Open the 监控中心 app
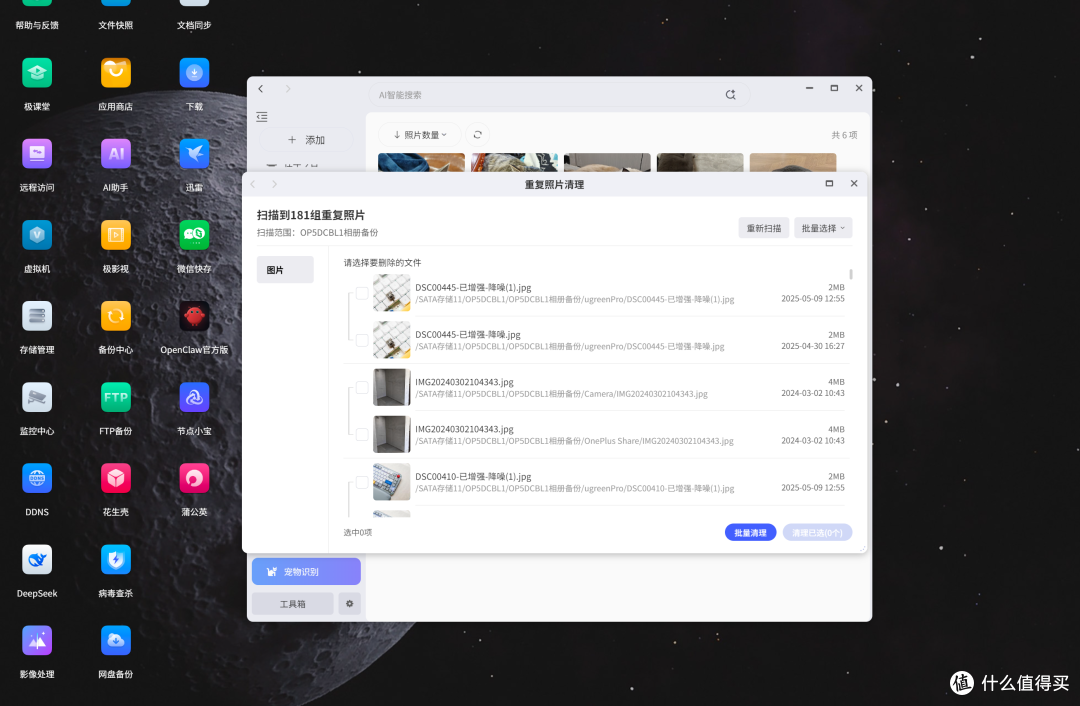Image resolution: width=1080 pixels, height=706 pixels. (37, 397)
